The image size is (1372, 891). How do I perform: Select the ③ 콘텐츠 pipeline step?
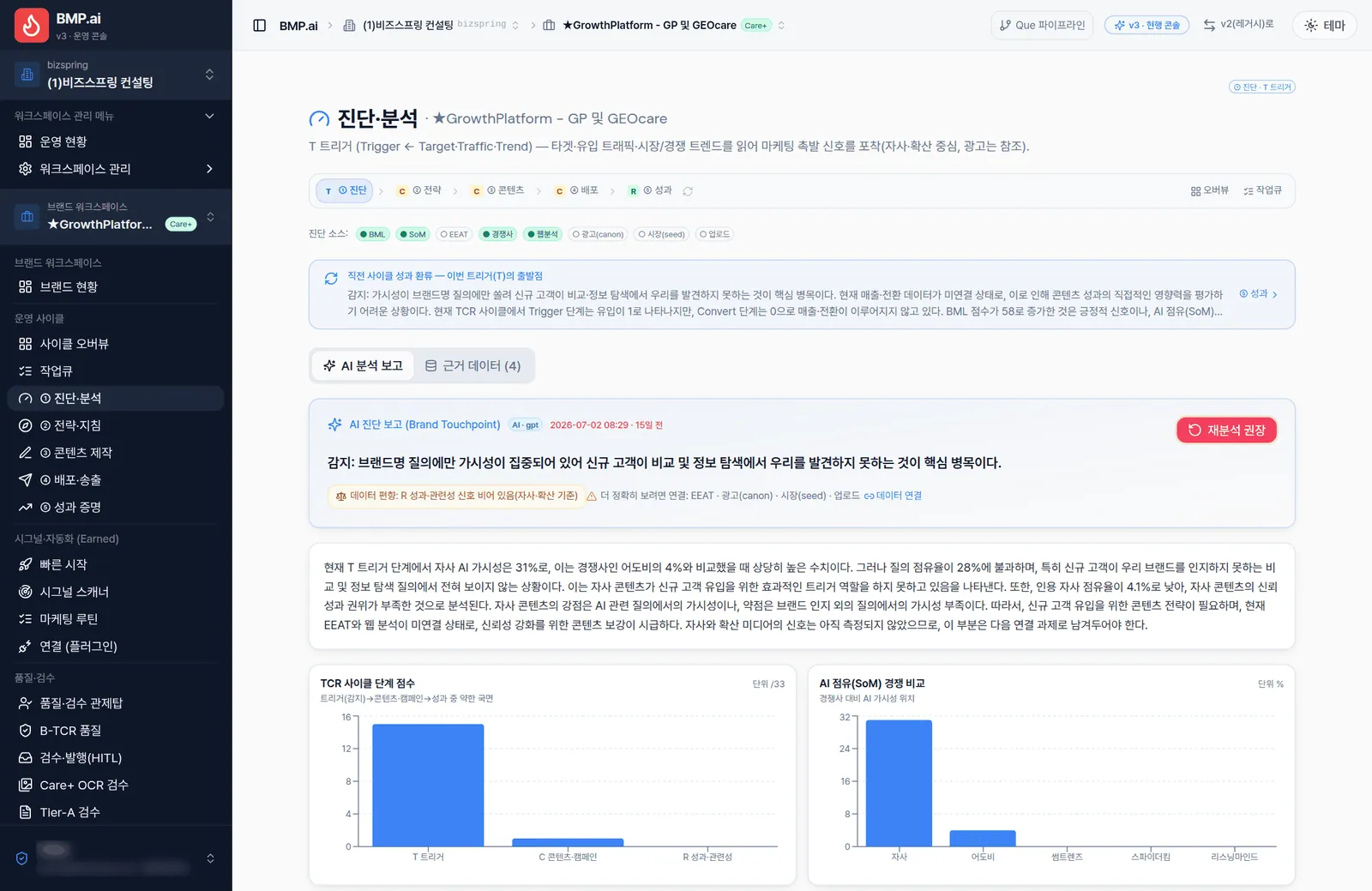pyautogui.click(x=498, y=190)
